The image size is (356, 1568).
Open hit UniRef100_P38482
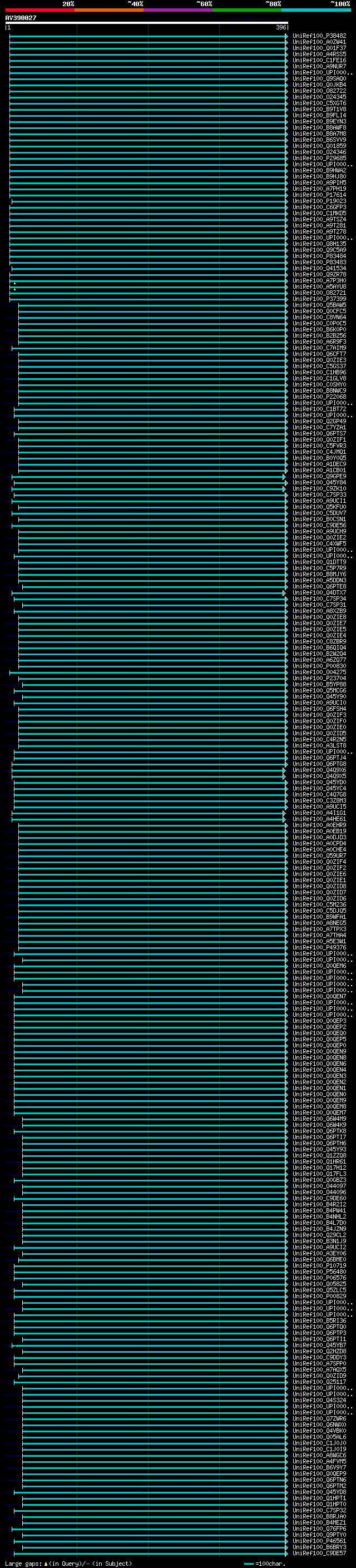click(x=319, y=36)
